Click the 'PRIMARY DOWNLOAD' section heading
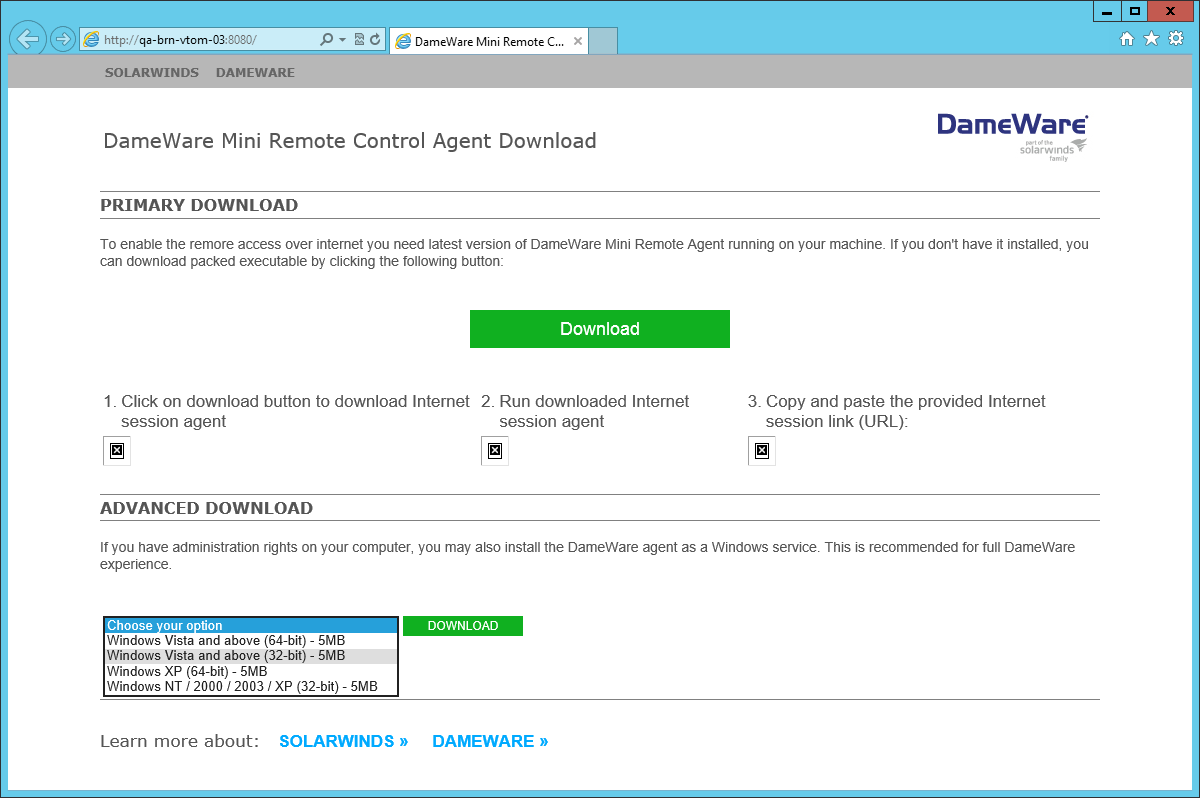1200x798 pixels. 199,205
